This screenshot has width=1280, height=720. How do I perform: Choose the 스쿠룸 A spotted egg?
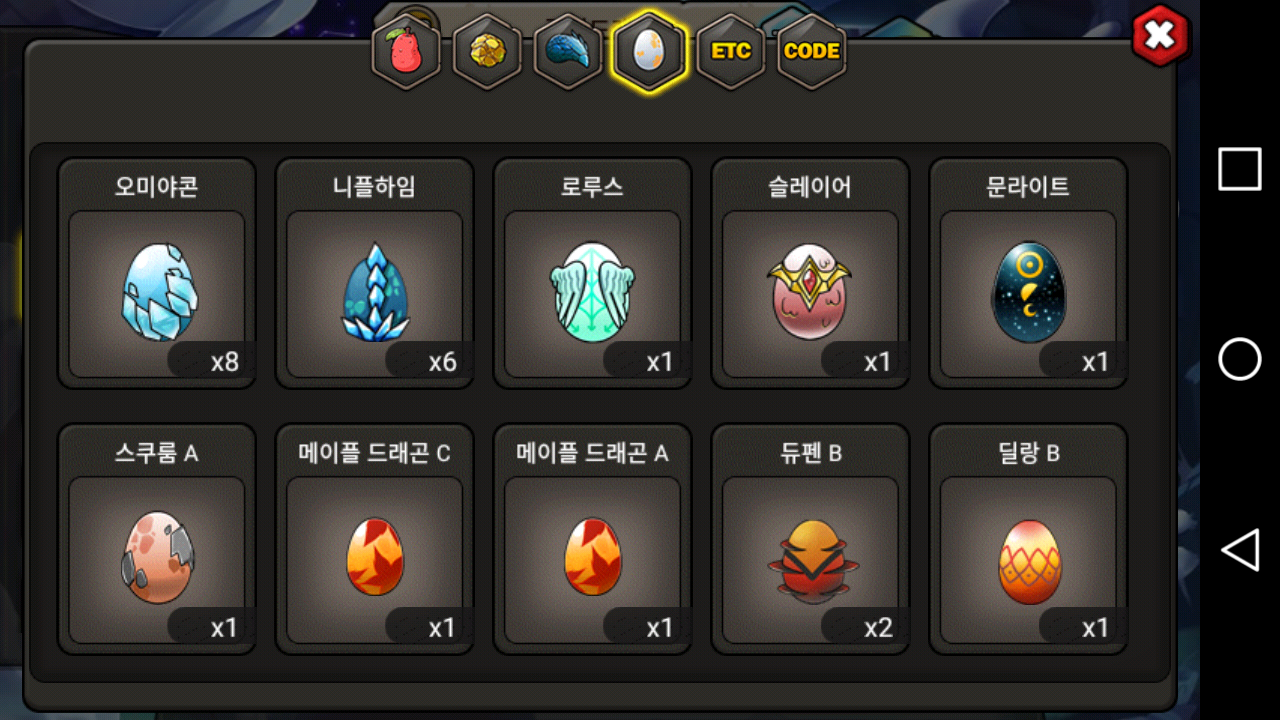157,539
